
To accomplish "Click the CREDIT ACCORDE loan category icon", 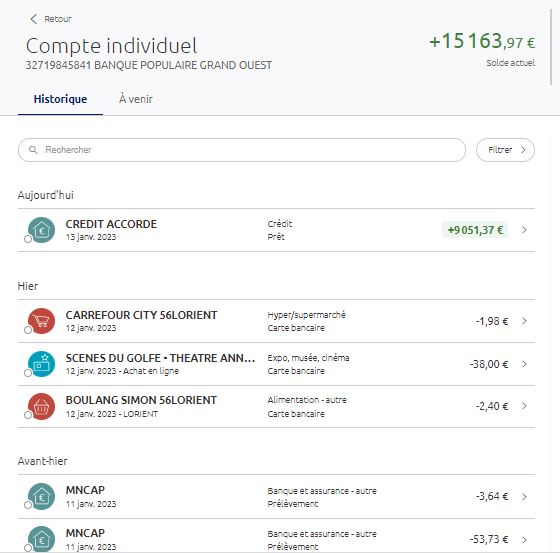I will tap(41, 230).
